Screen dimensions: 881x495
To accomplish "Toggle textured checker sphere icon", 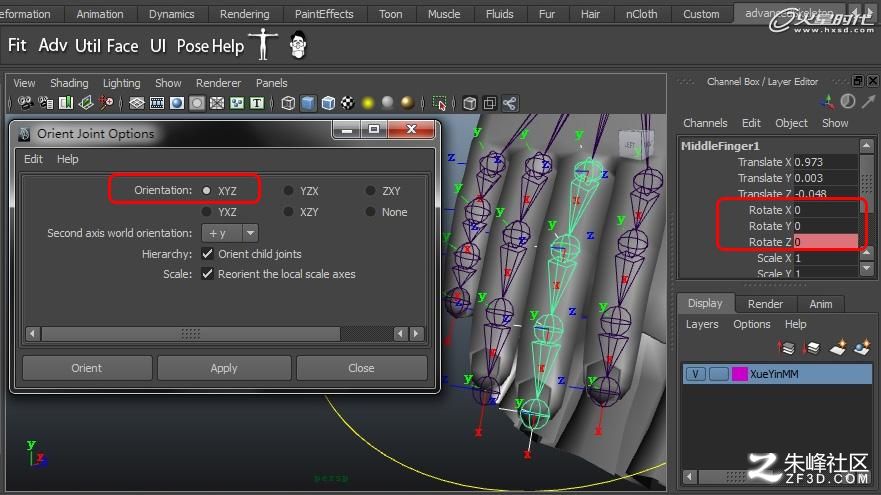I will point(348,103).
